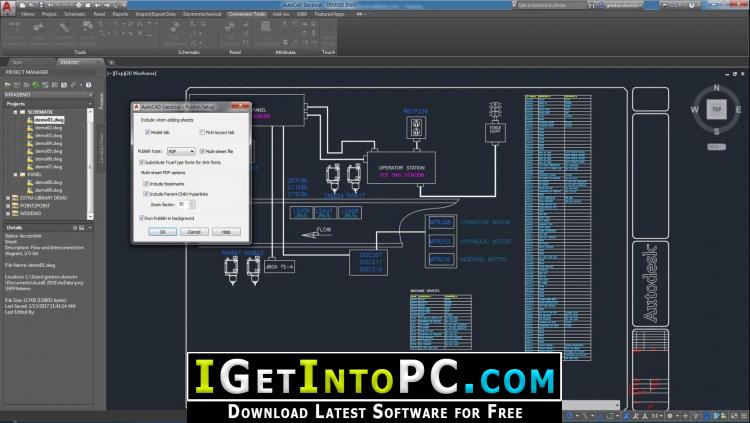Select POINT2POINT project in tree
Image resolution: width=750 pixels, height=423 pixels.
click(35, 206)
